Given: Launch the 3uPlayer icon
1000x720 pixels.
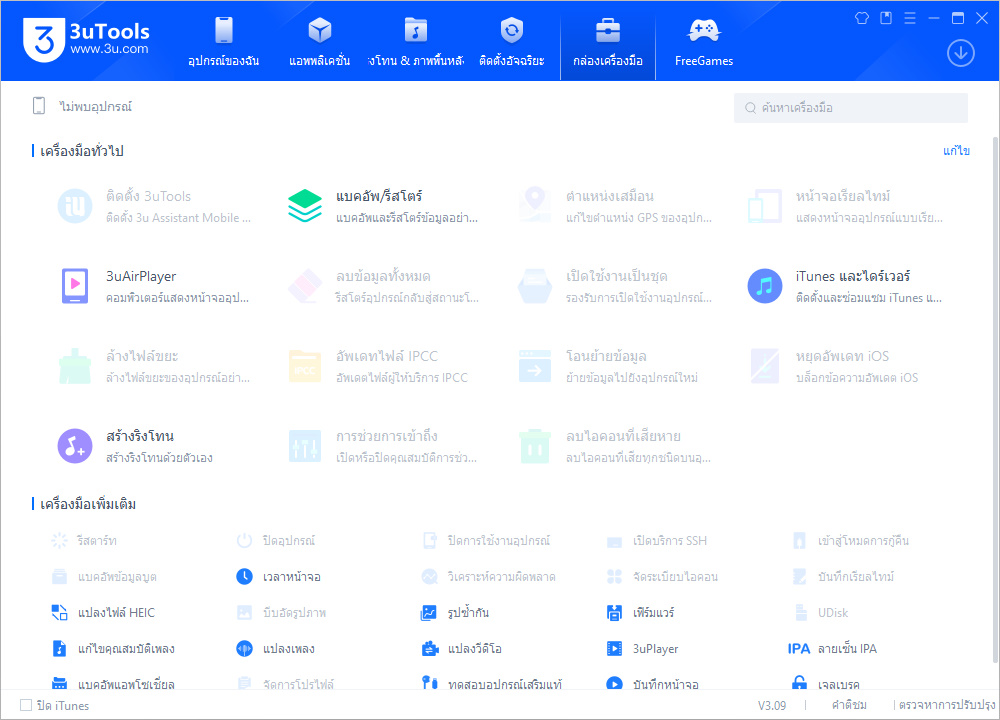Looking at the screenshot, I should 614,649.
